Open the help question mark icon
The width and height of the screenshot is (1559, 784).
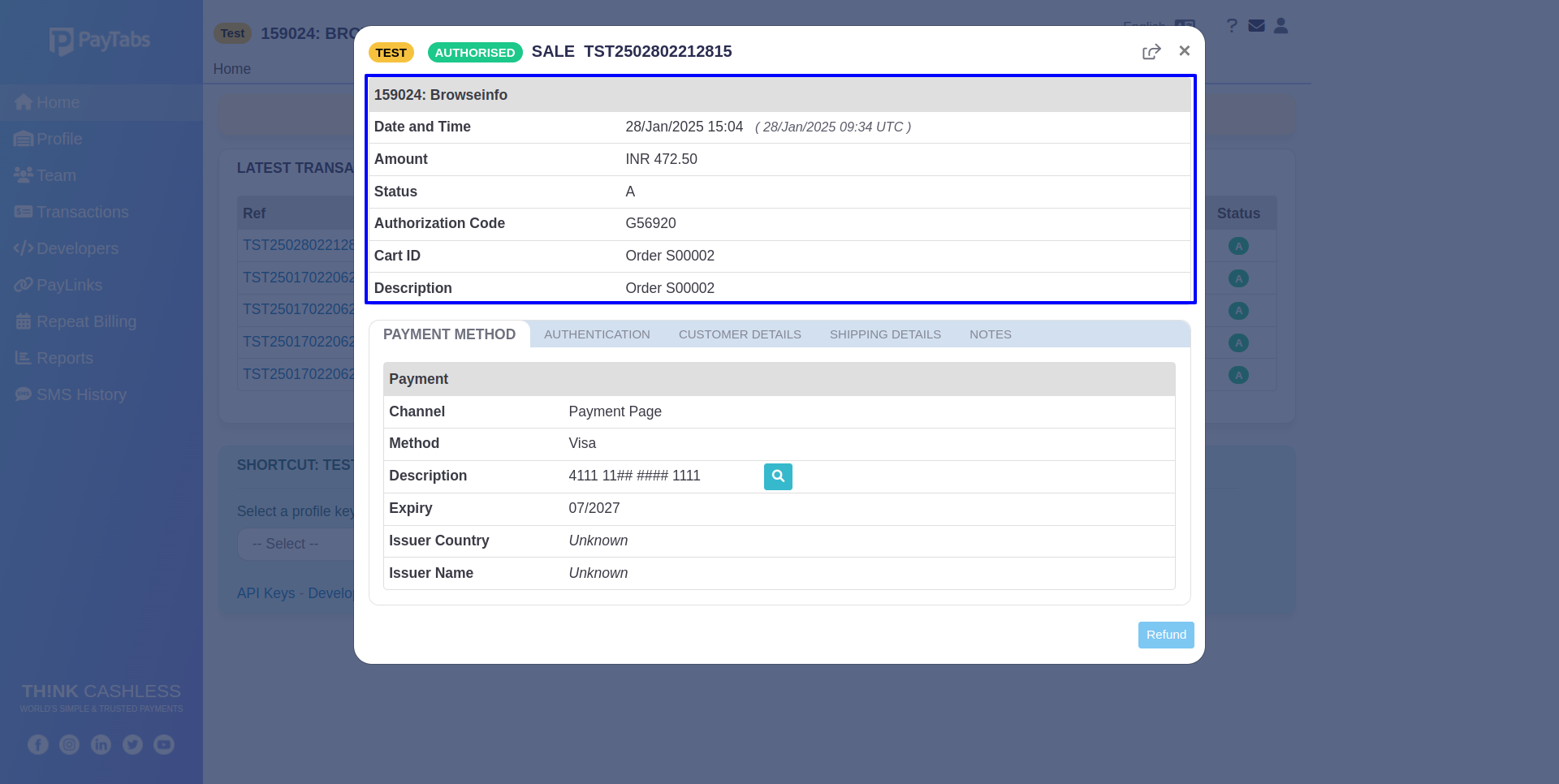pyautogui.click(x=1231, y=26)
